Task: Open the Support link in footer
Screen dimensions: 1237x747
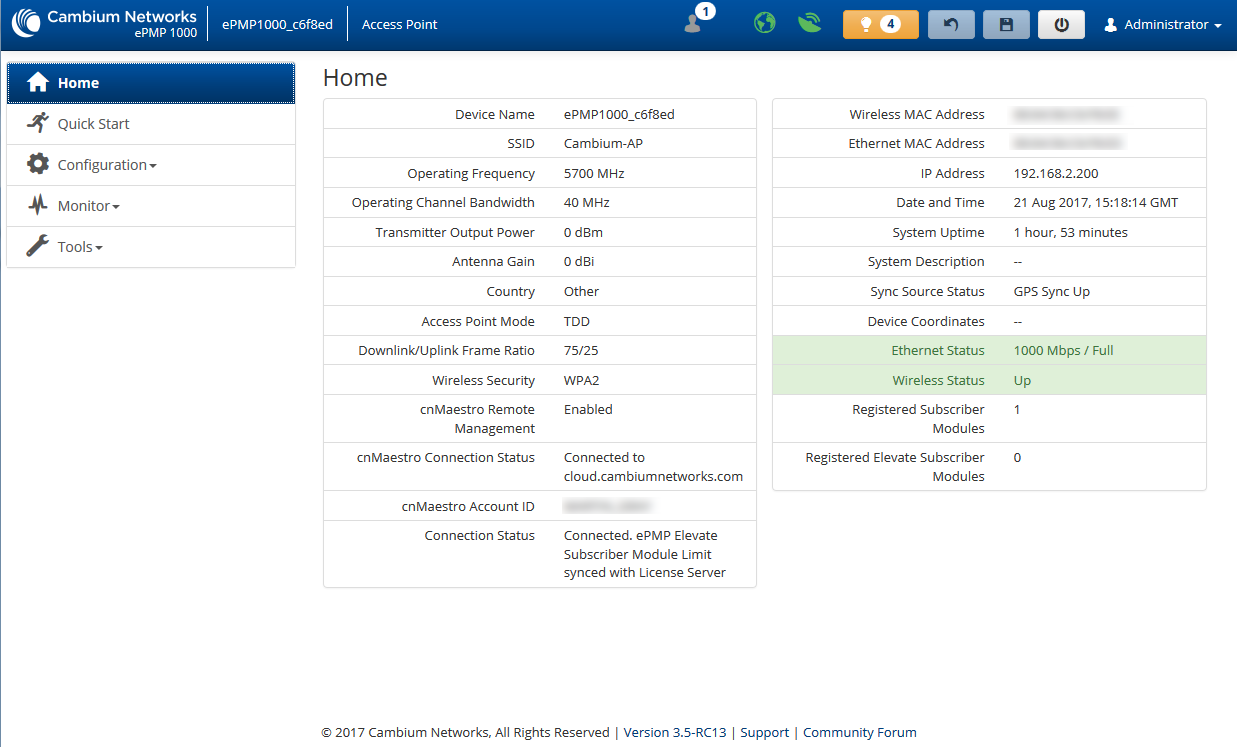Action: coord(765,732)
